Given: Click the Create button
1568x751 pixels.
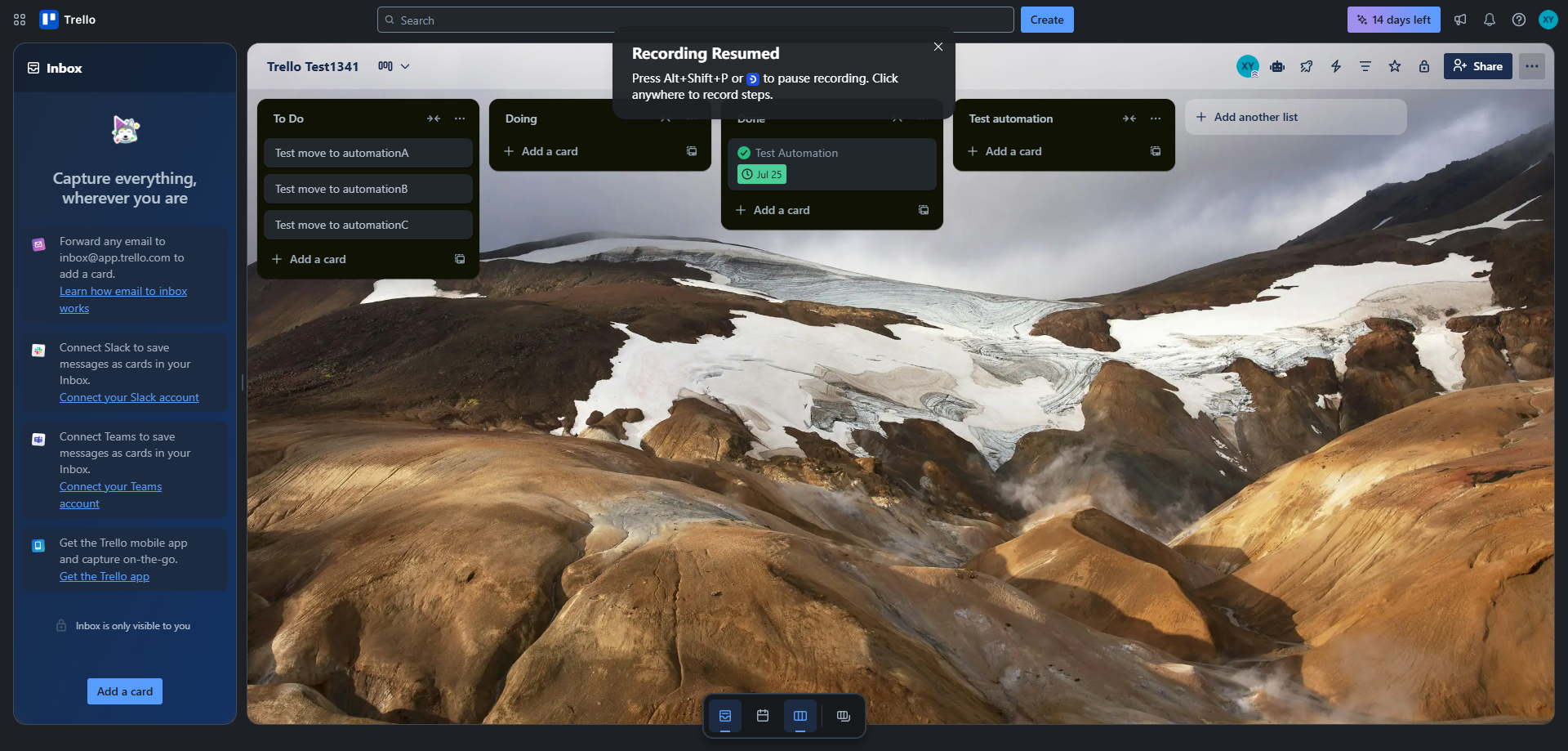Looking at the screenshot, I should [1046, 20].
